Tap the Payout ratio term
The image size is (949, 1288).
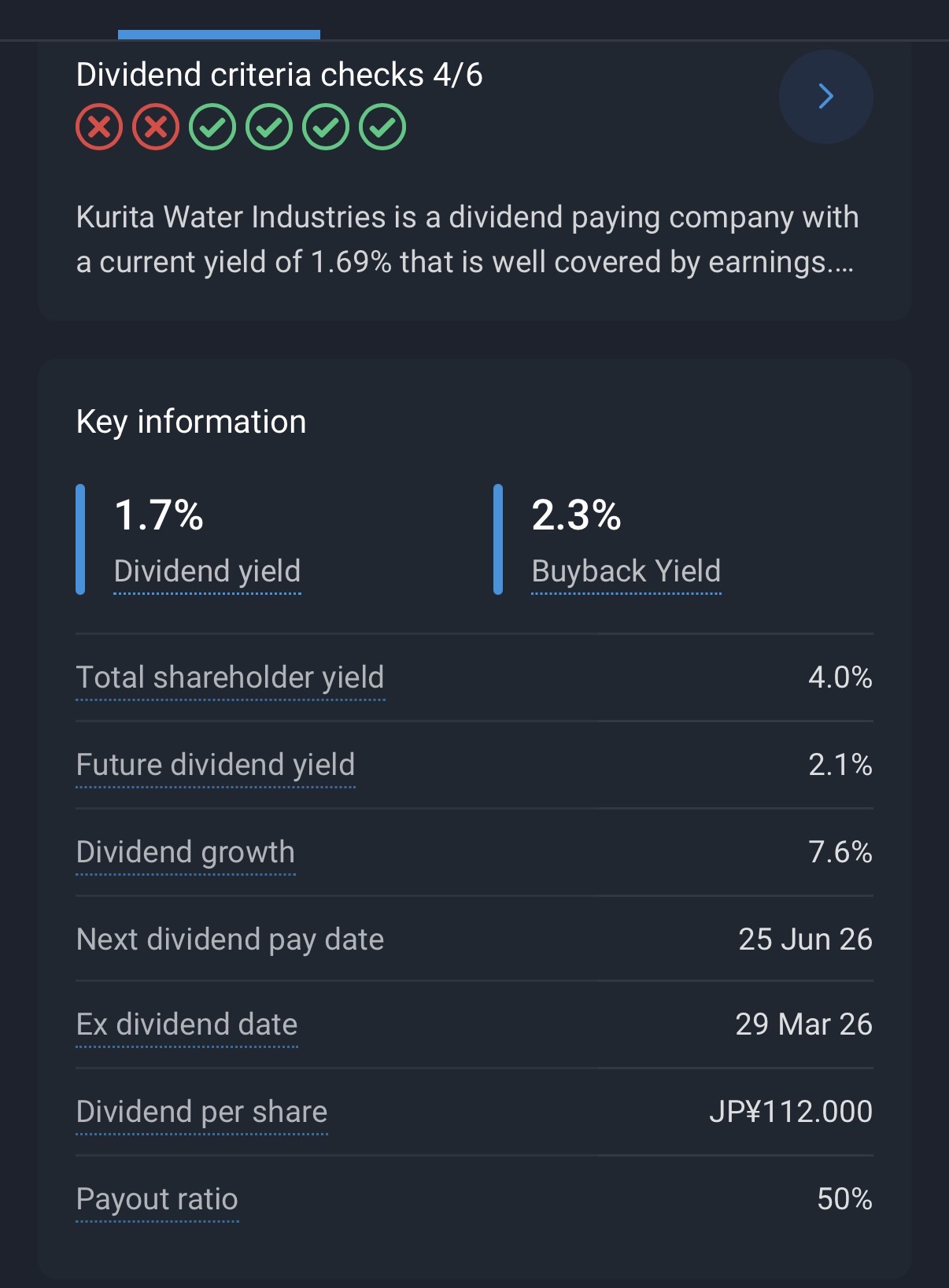click(x=157, y=1199)
